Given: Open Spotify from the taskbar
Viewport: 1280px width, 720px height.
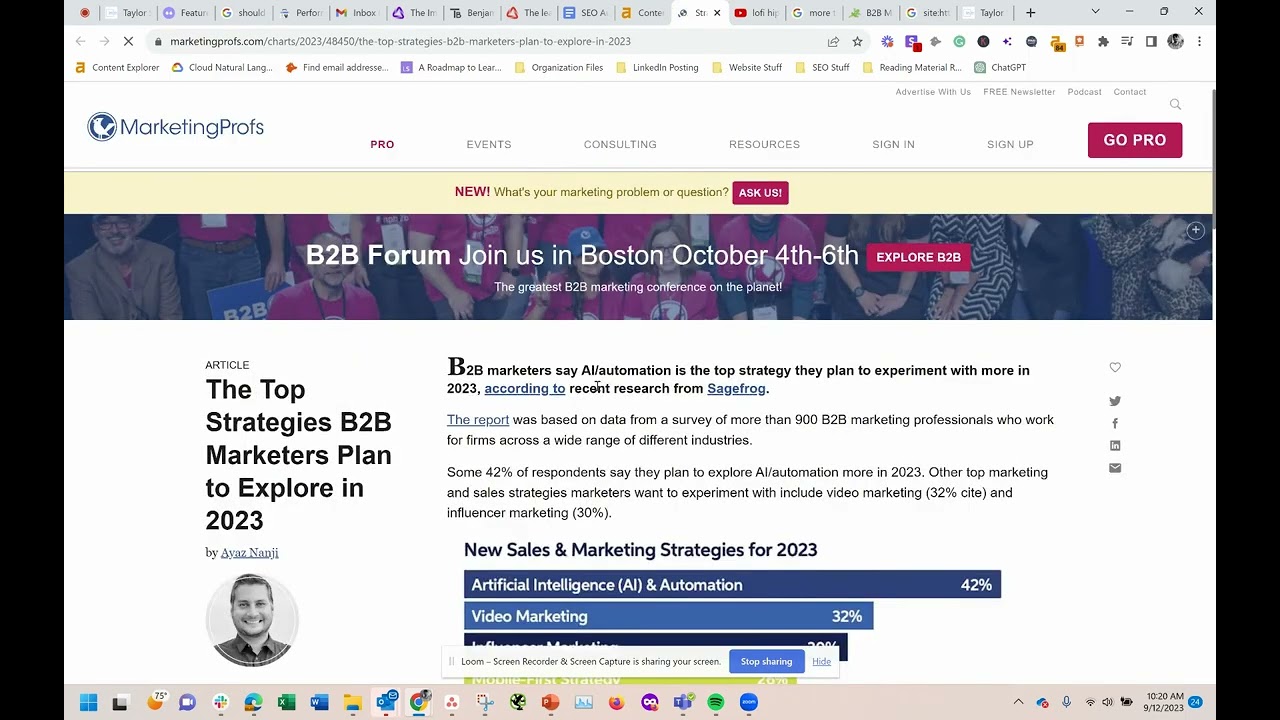Looking at the screenshot, I should tap(715, 703).
